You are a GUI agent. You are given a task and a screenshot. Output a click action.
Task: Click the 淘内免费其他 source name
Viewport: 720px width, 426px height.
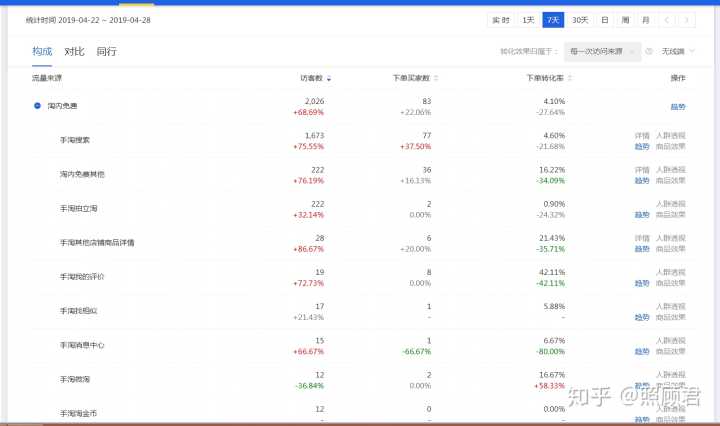82,174
